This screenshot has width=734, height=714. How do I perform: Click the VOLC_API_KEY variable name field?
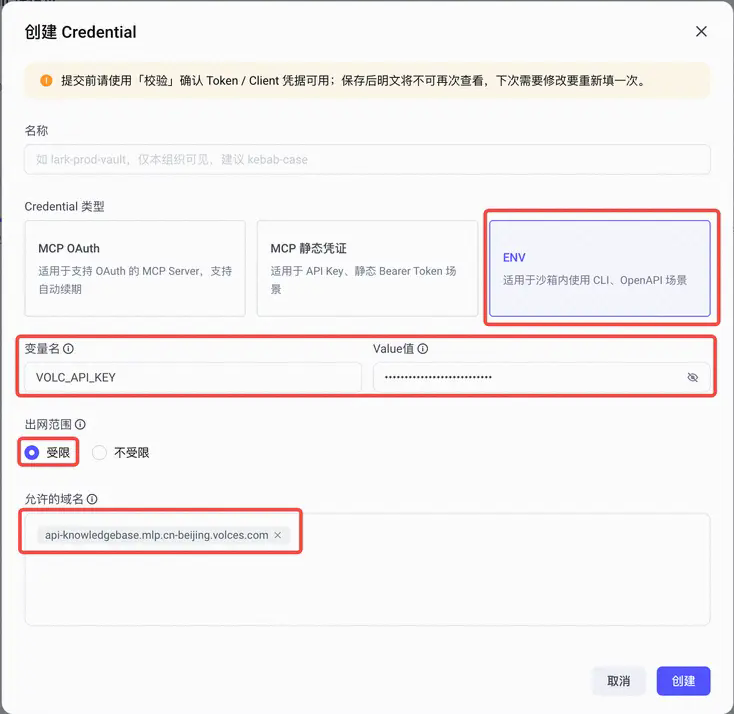coord(193,377)
